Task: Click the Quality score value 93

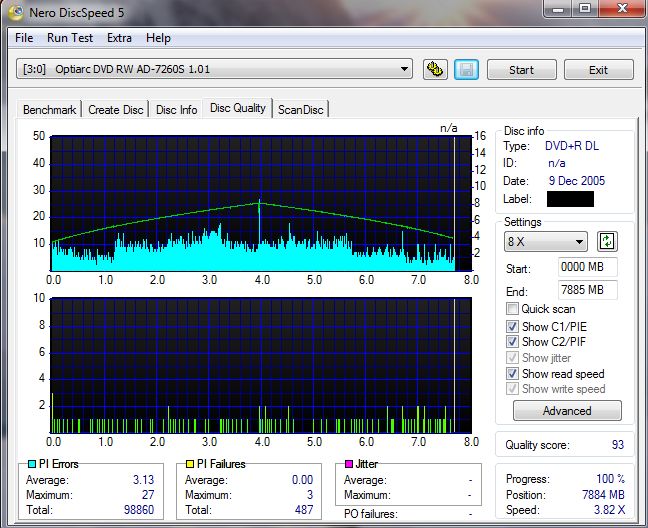Action: coord(618,445)
